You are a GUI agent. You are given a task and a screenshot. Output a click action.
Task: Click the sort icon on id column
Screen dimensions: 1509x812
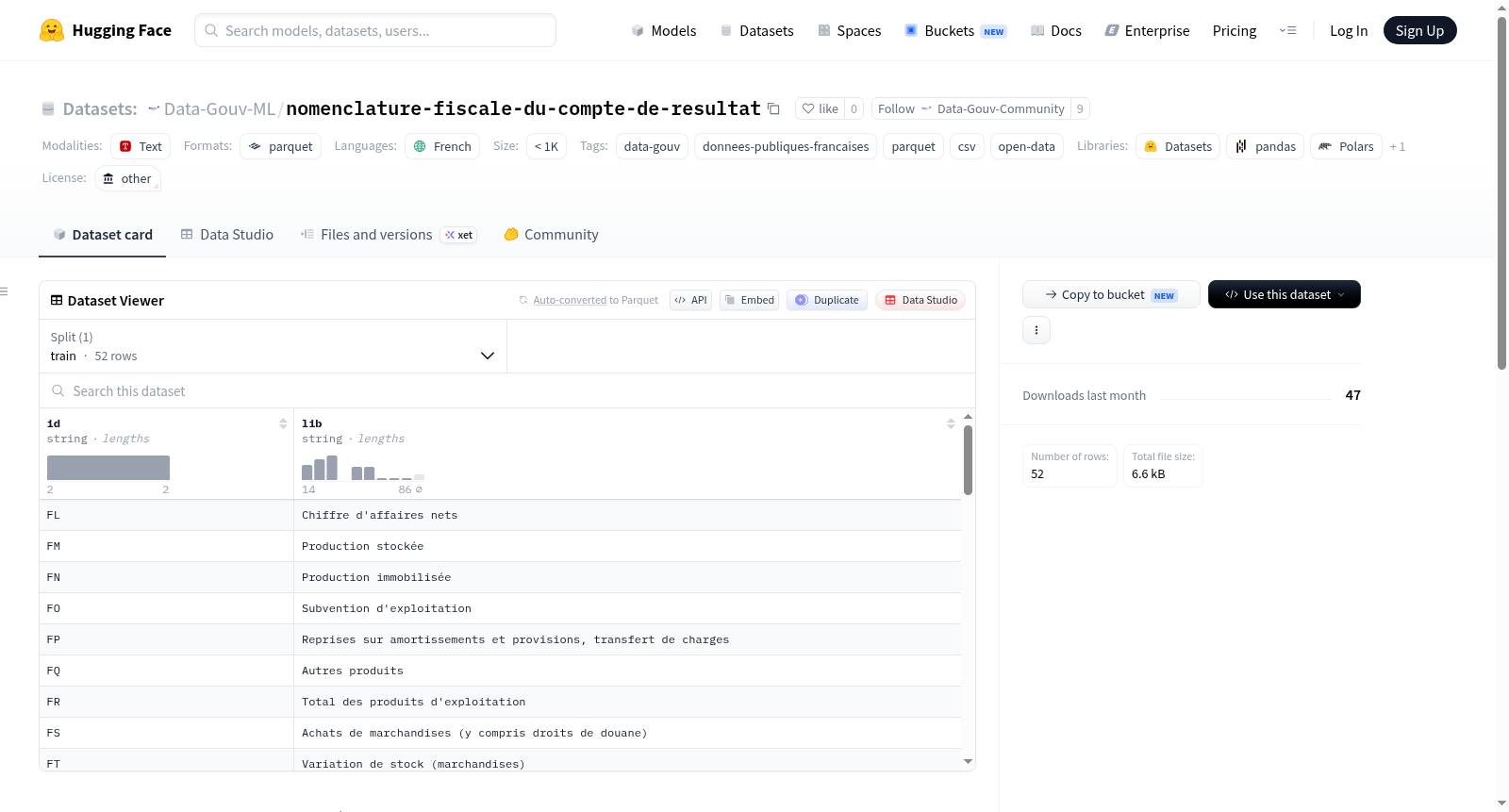click(283, 423)
